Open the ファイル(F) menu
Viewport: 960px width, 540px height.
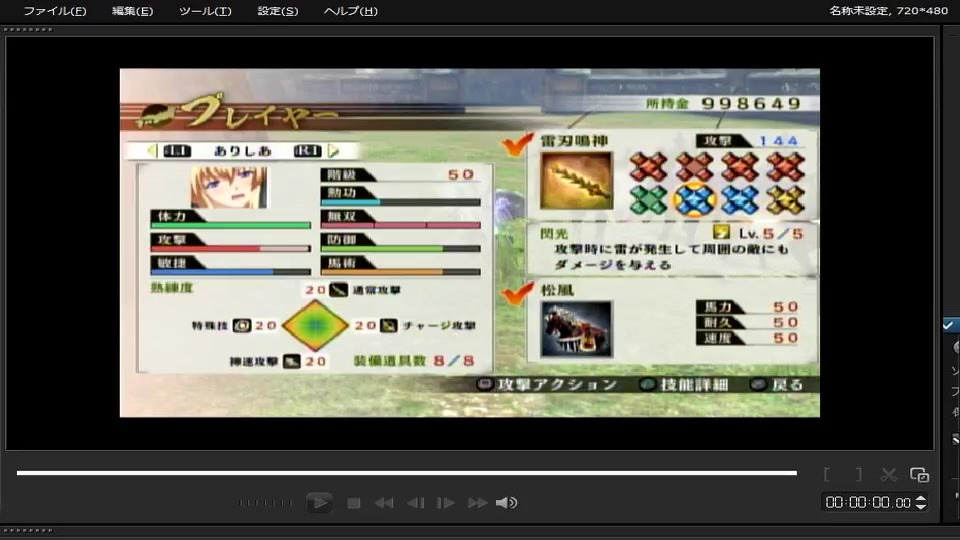[x=54, y=11]
